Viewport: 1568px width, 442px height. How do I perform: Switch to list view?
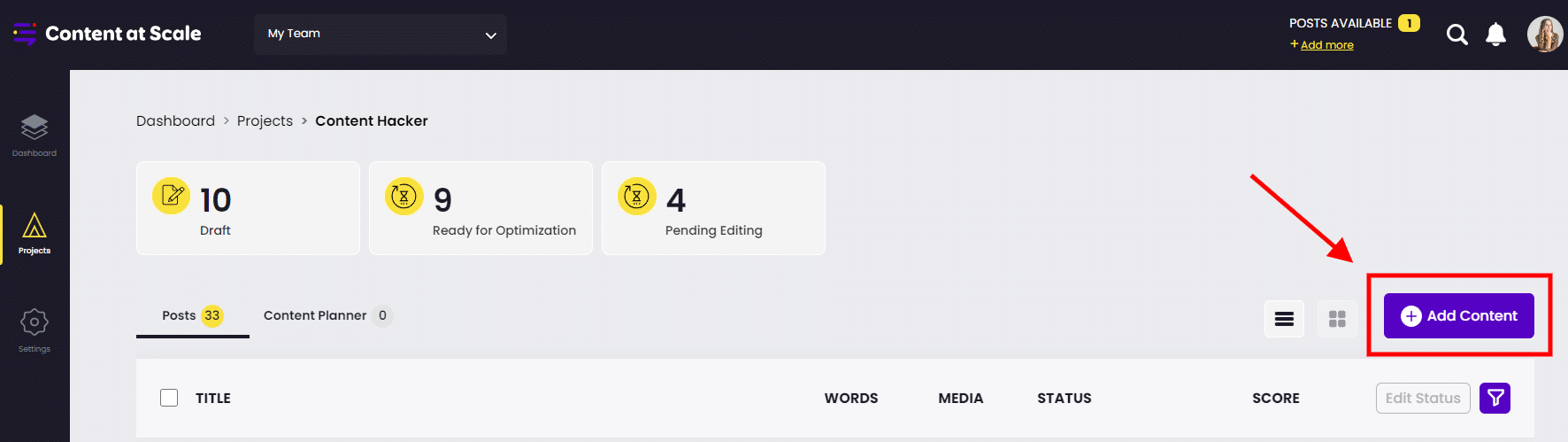click(1284, 319)
